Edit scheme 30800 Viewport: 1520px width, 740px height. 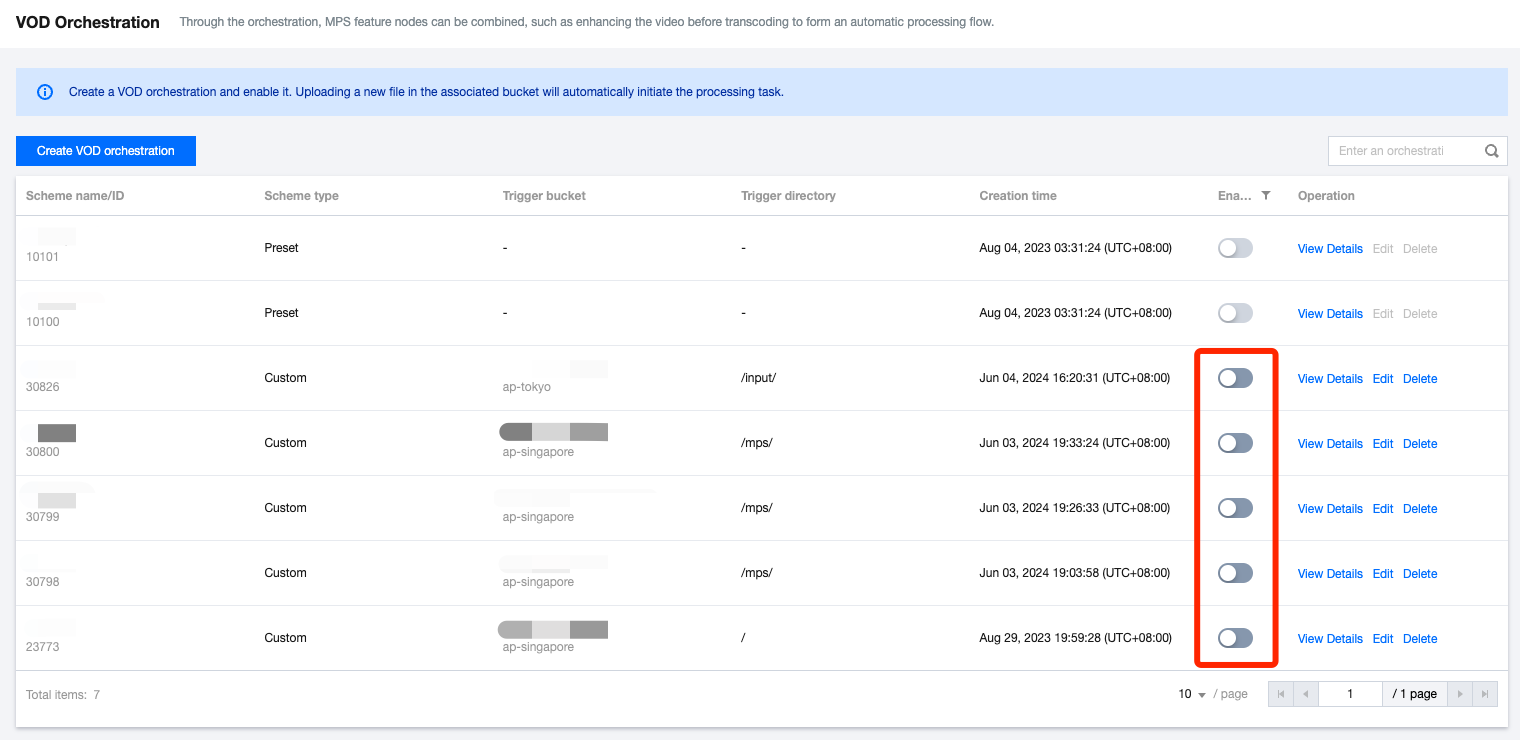click(x=1383, y=443)
